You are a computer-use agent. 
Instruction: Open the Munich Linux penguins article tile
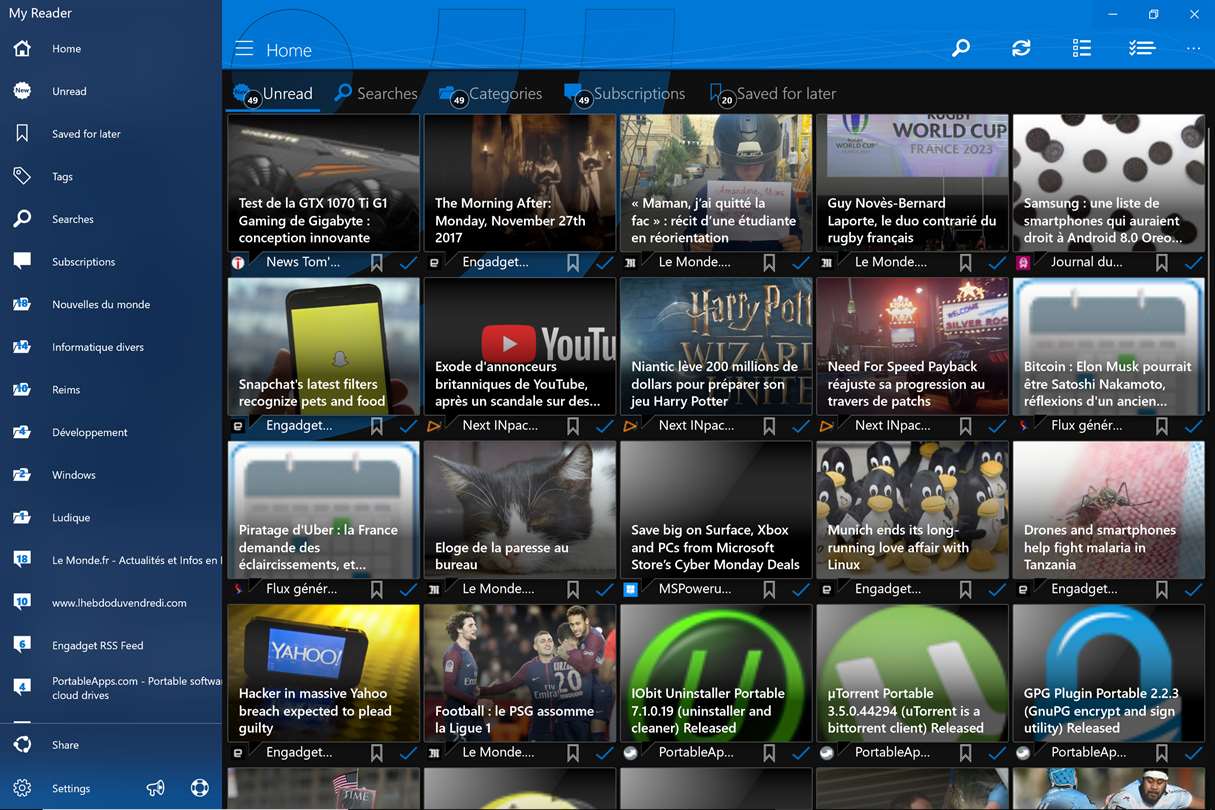point(911,509)
